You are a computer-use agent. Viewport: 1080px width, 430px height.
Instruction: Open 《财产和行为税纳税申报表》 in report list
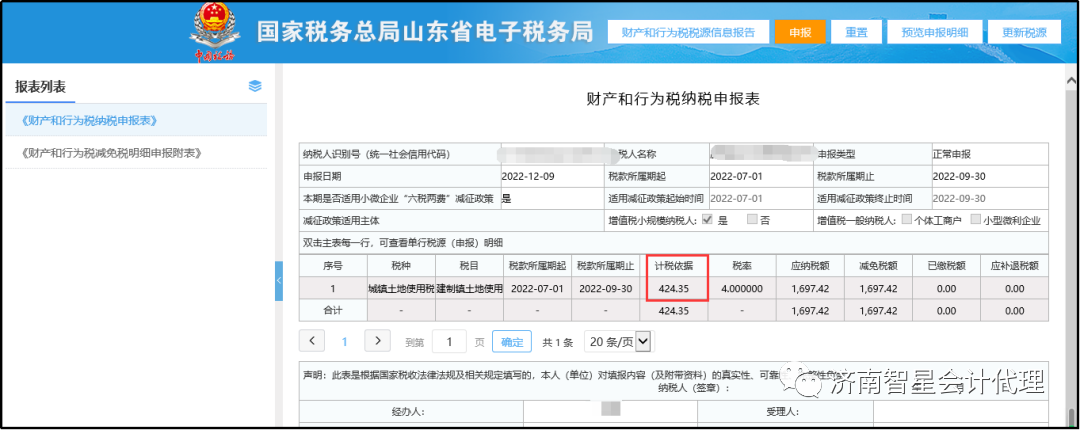(136, 121)
